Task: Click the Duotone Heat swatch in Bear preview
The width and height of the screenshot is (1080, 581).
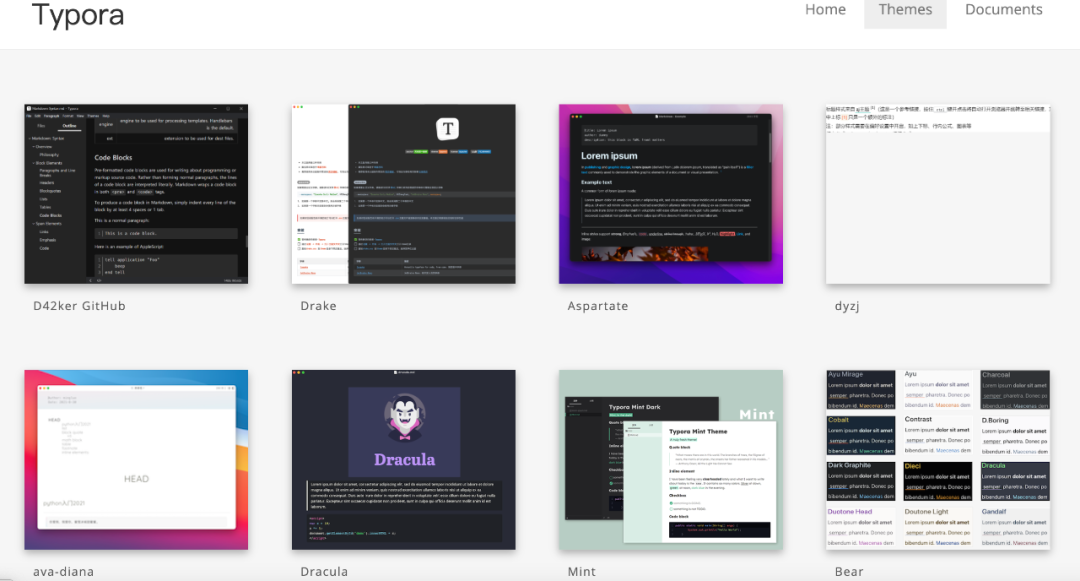Action: [x=861, y=527]
